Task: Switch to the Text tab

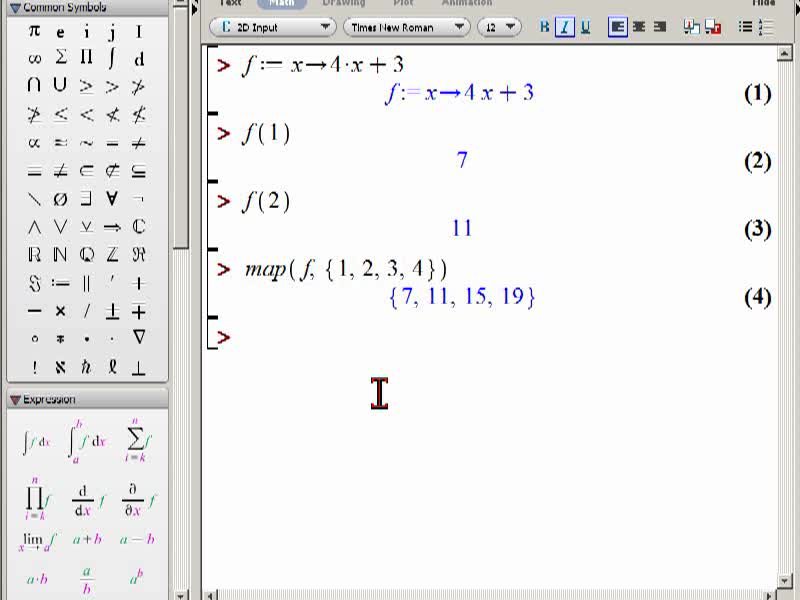Action: [230, 3]
